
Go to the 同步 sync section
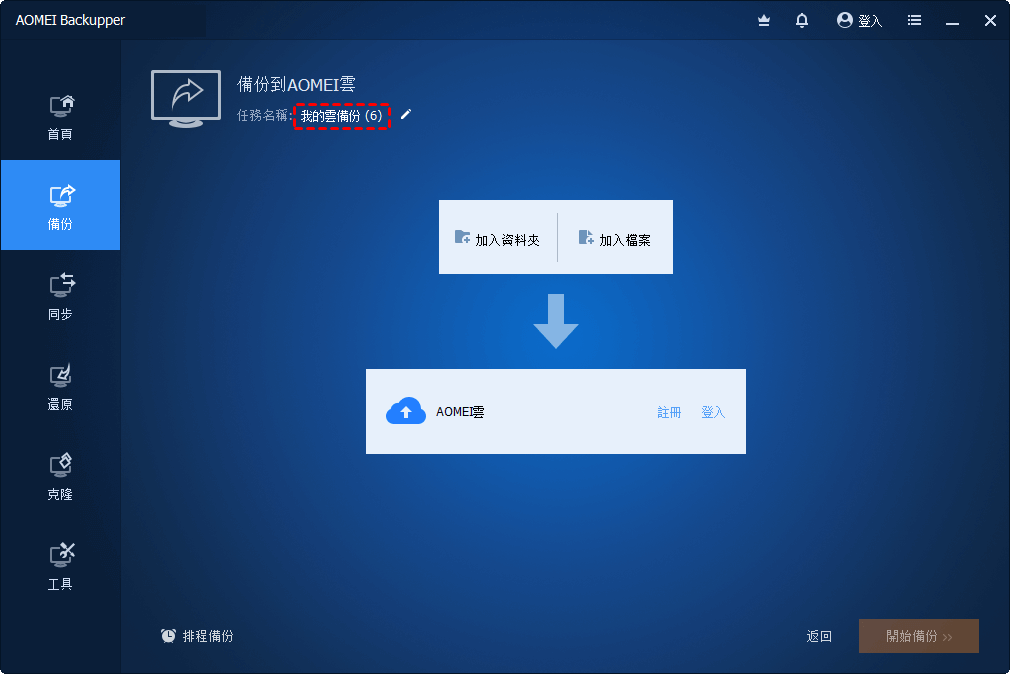[x=61, y=296]
